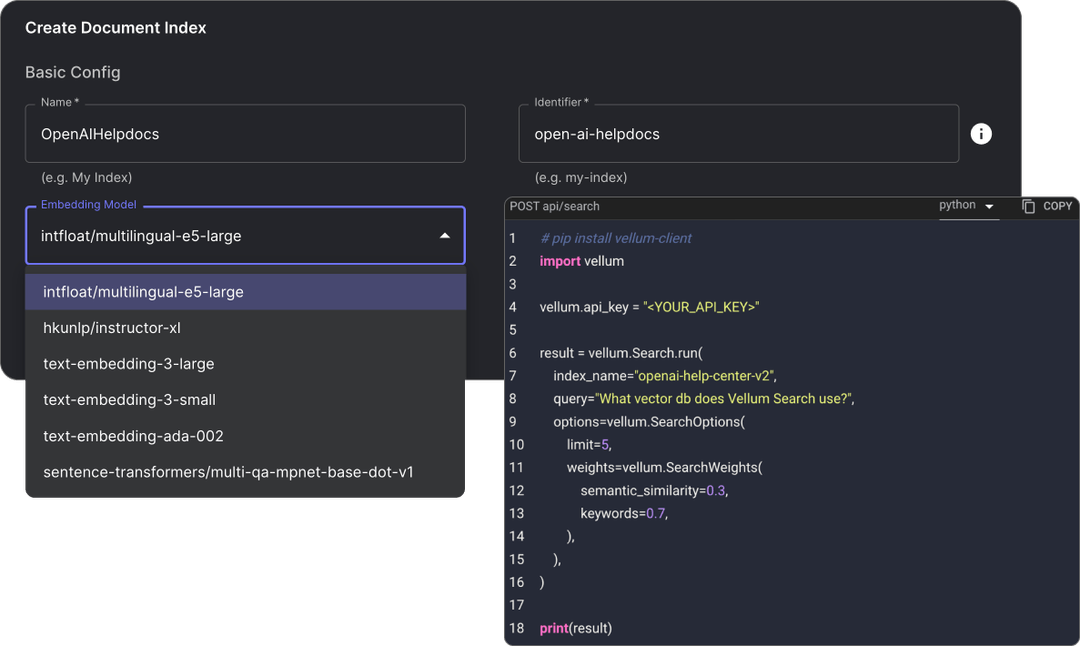Collapse the Embedding Model dropdown via its chevron
1080x646 pixels.
coord(444,235)
